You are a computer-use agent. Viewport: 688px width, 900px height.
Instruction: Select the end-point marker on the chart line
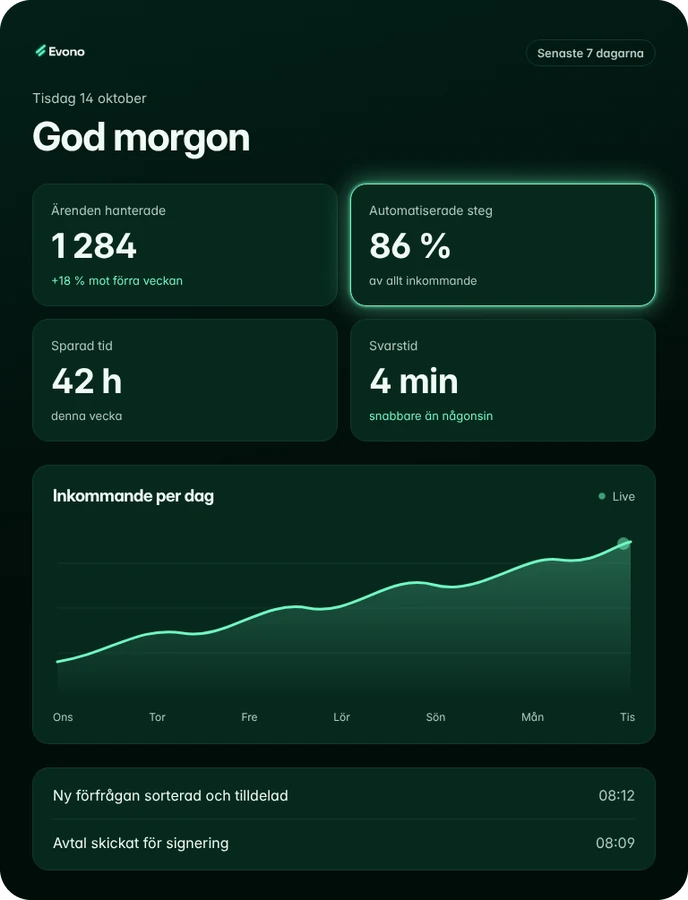(623, 543)
